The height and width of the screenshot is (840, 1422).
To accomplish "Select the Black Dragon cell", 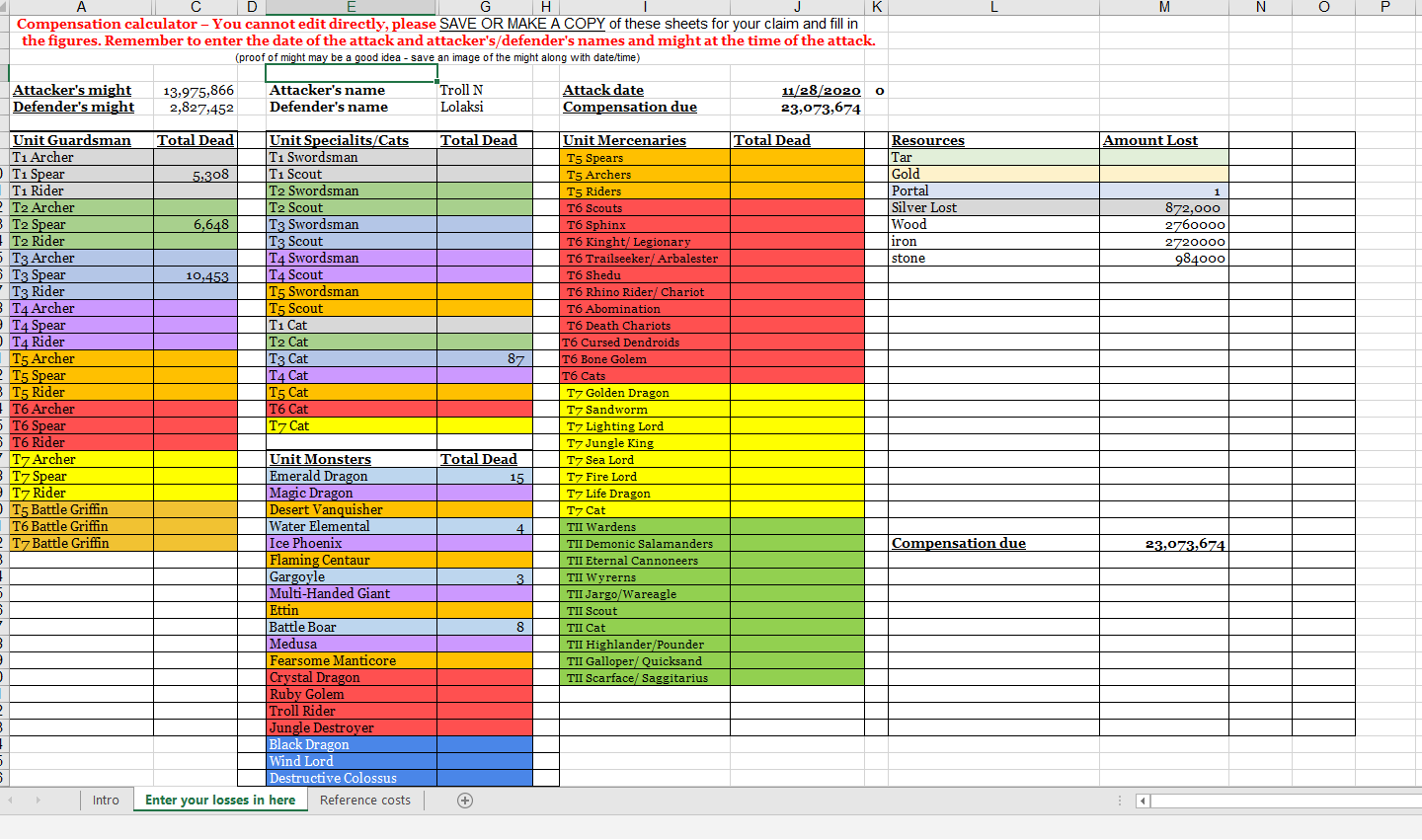I will (x=352, y=745).
